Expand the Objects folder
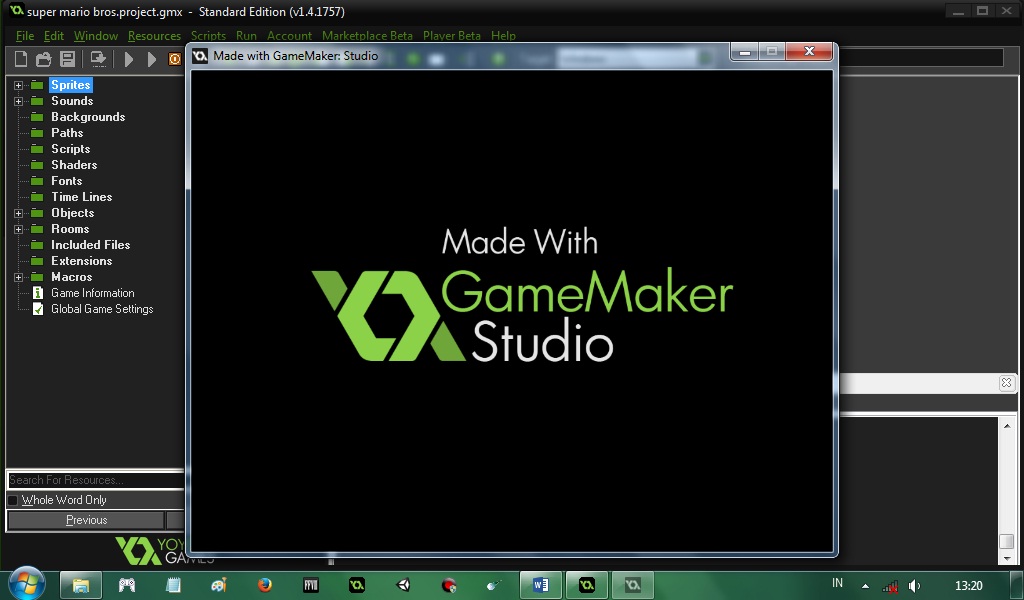1024x600 pixels. point(17,213)
